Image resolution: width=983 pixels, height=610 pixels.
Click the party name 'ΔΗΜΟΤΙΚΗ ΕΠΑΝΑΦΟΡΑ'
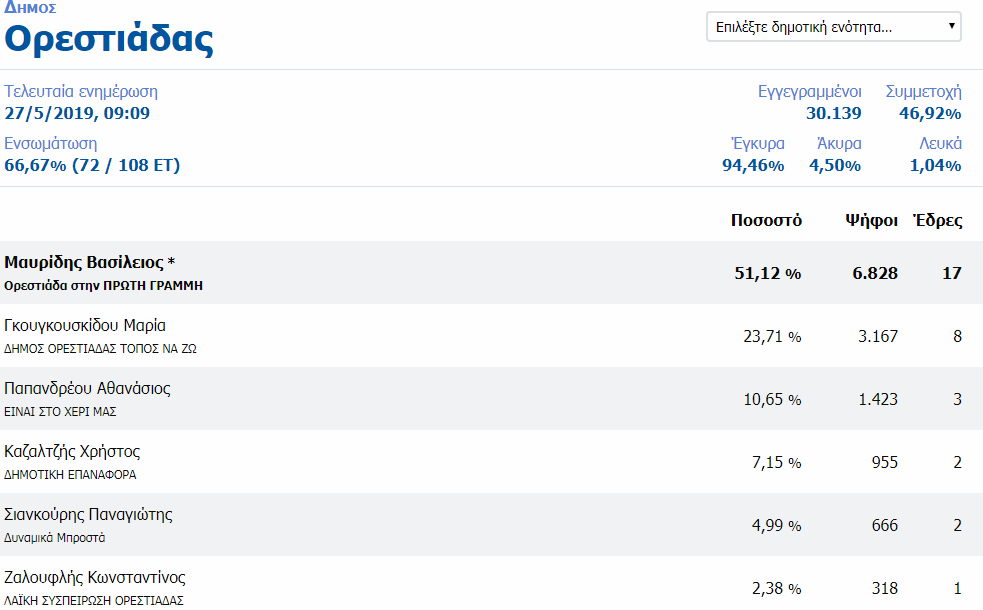(70, 475)
